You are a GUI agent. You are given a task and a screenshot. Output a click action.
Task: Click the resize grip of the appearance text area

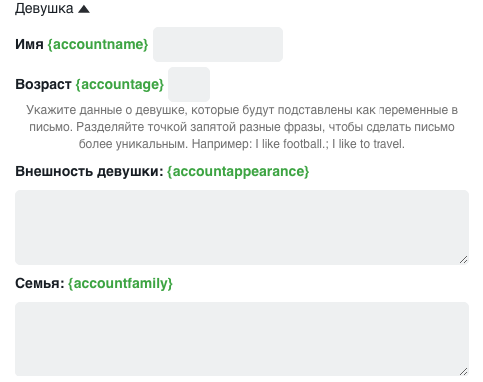pos(463,259)
